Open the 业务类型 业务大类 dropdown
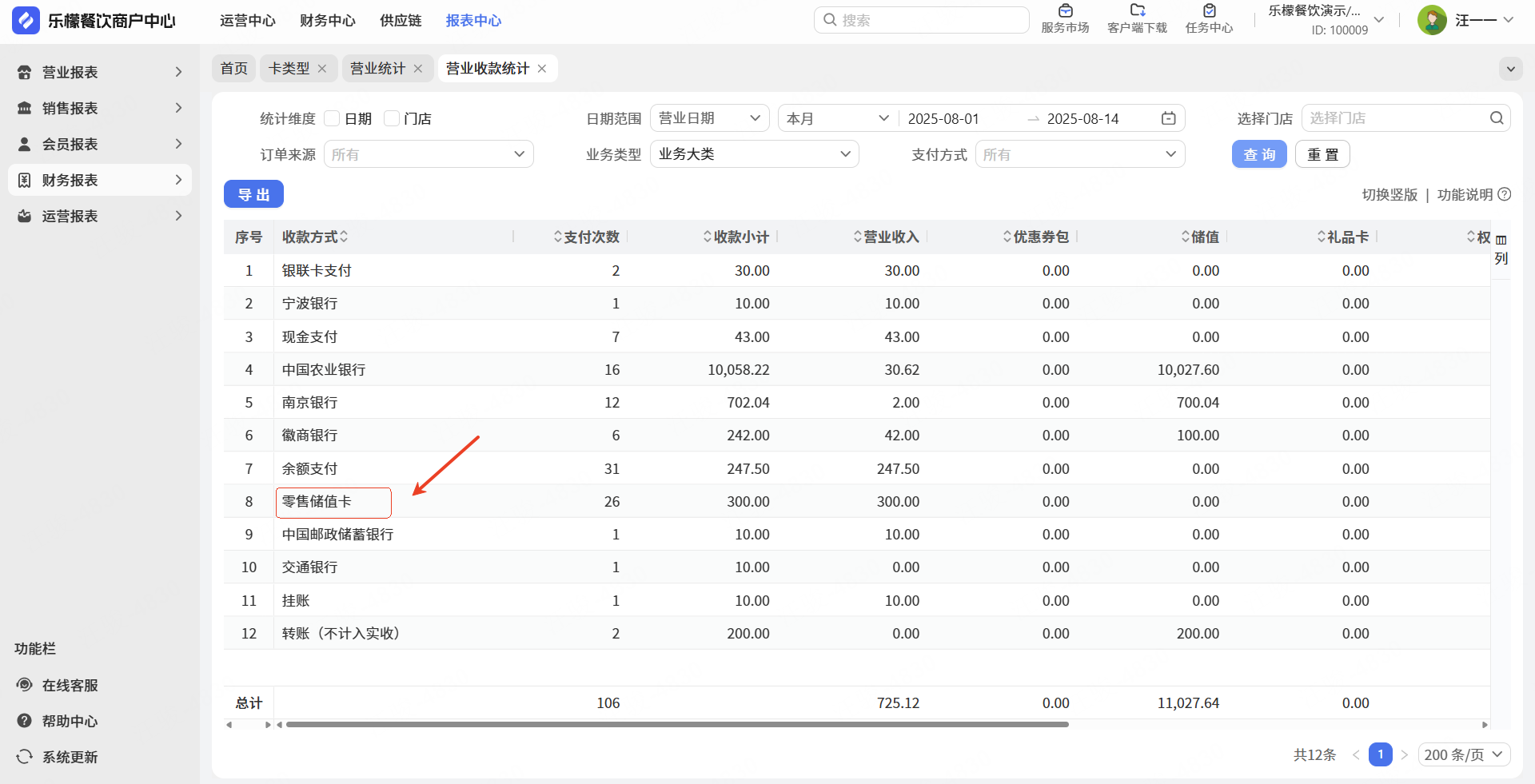 754,154
